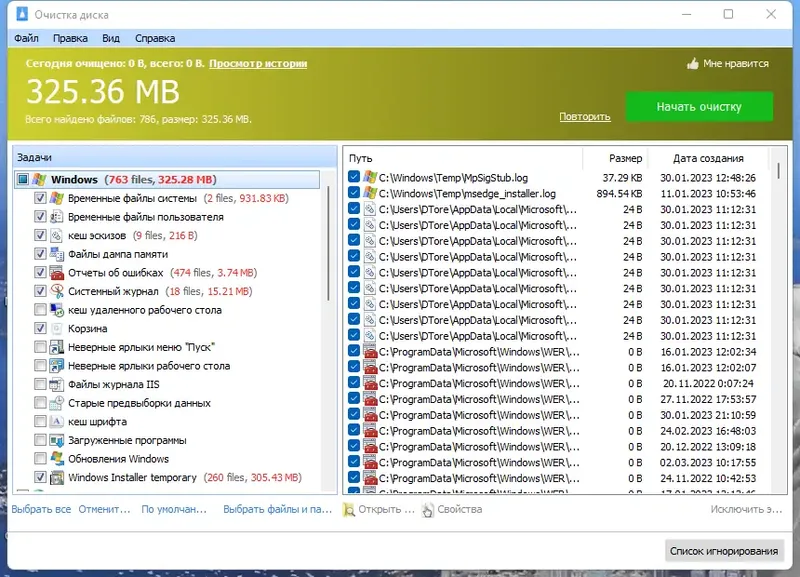
Task: Click the 'Старые предвыборки данных' icon
Action: 57,403
